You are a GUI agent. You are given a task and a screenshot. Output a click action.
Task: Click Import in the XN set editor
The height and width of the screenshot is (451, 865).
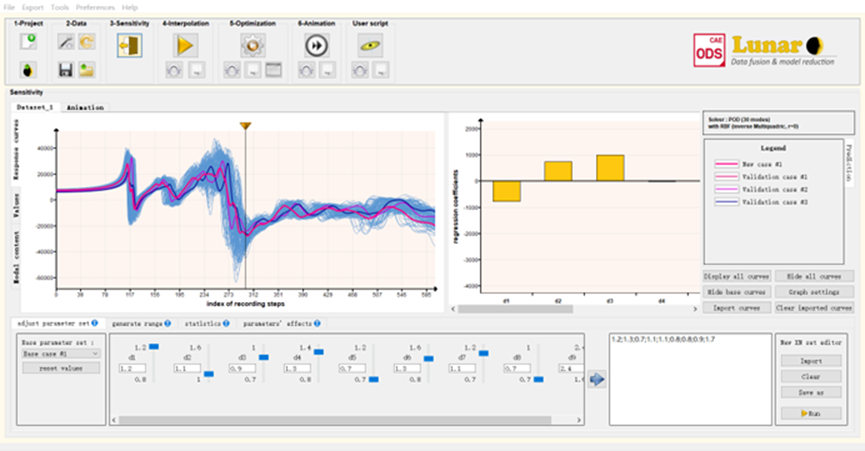pos(811,361)
